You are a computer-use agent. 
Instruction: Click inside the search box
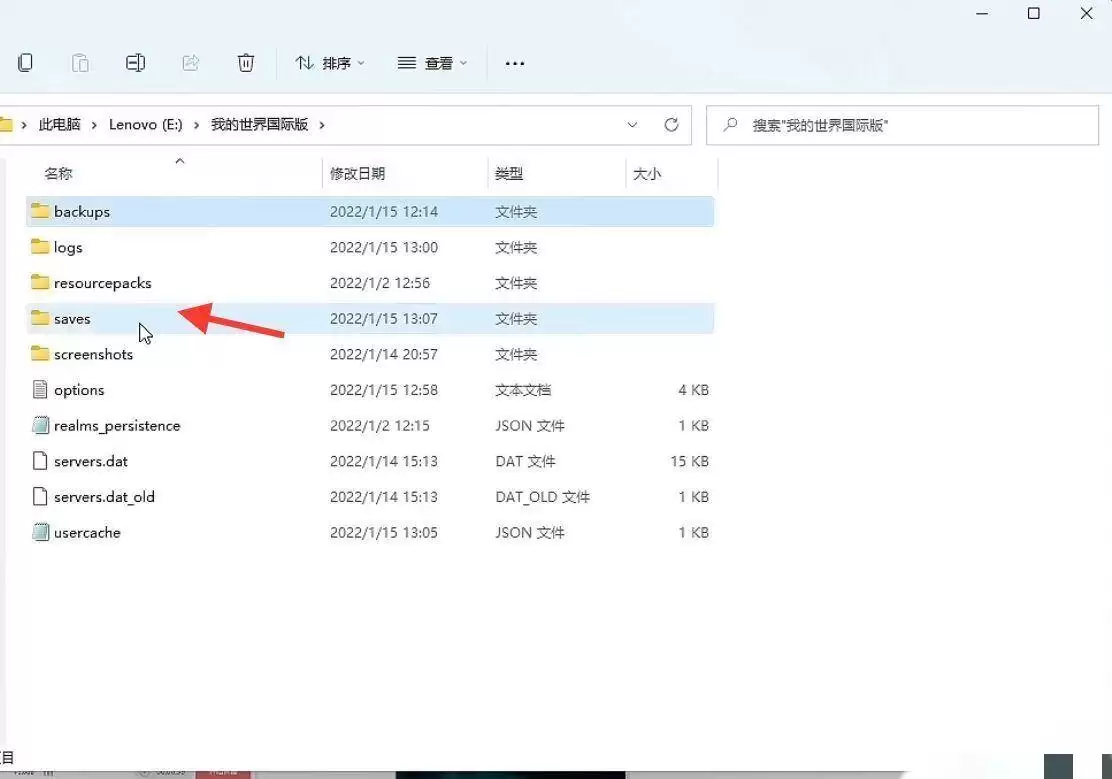pyautogui.click(x=900, y=124)
